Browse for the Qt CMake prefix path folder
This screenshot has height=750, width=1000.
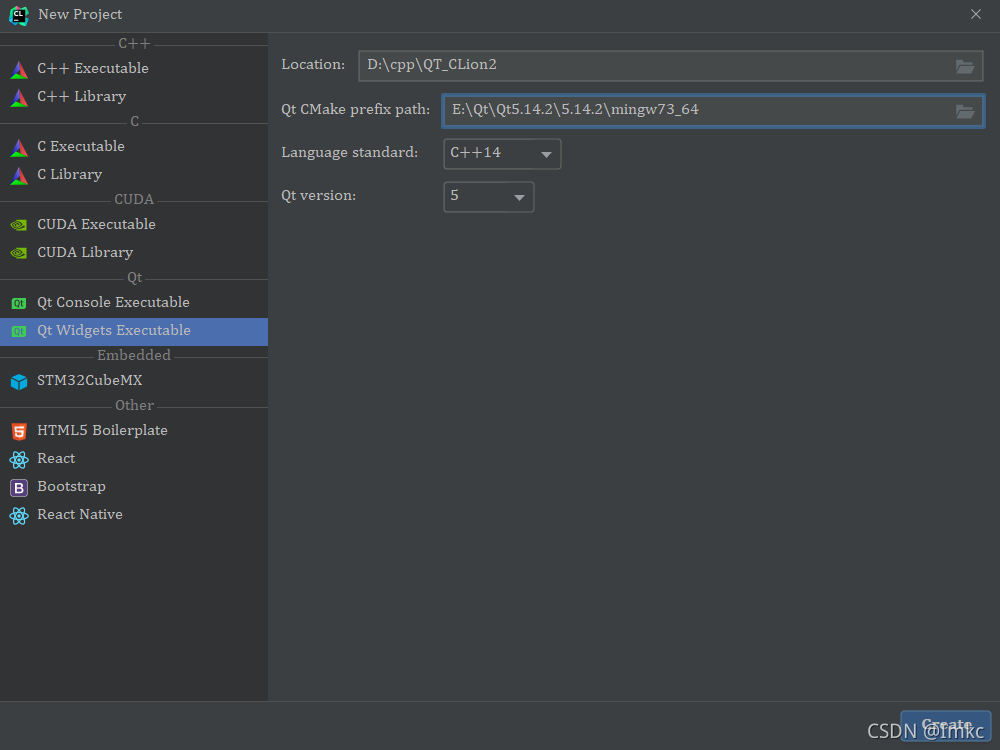click(965, 112)
